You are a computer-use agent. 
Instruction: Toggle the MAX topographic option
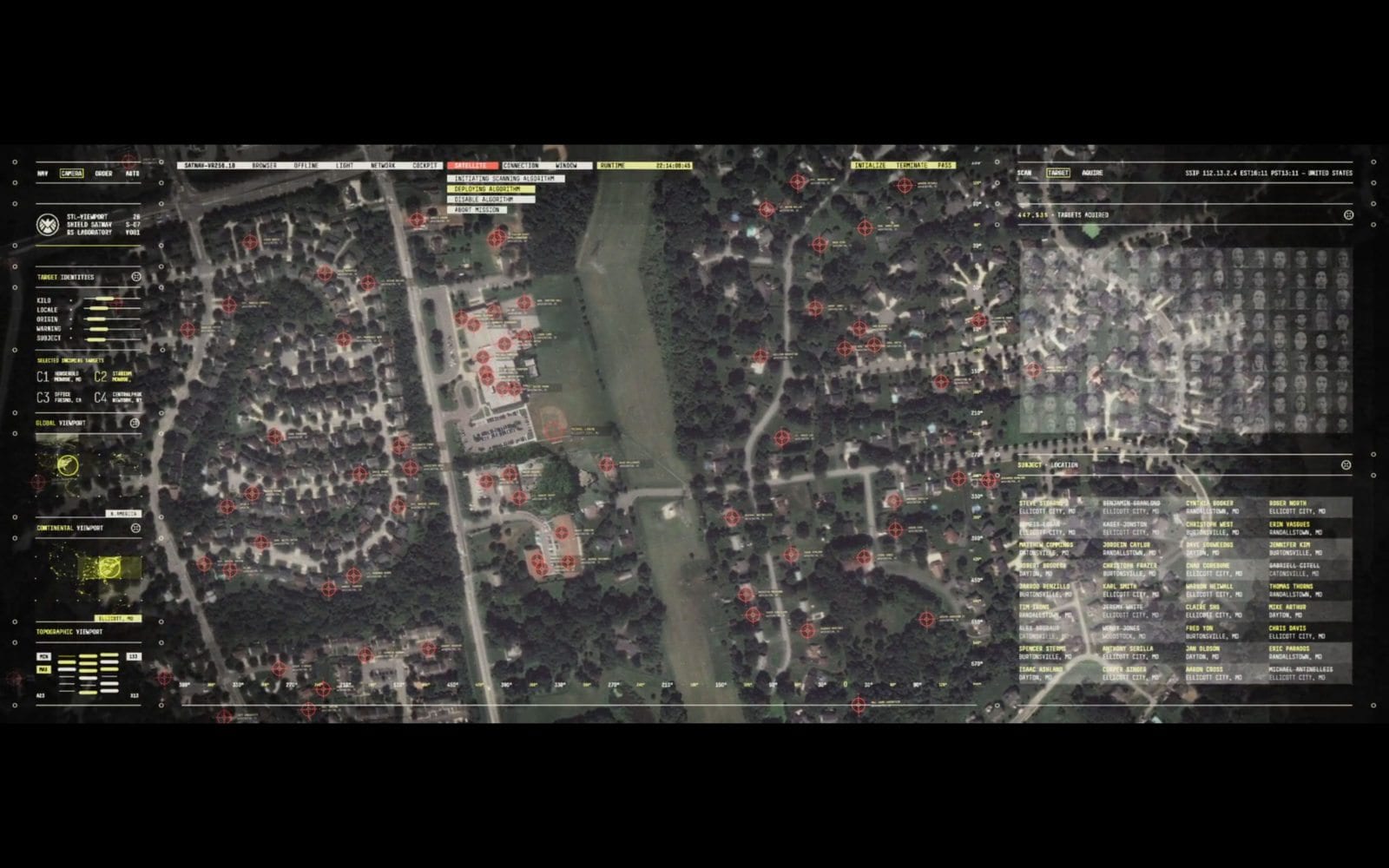(x=43, y=669)
